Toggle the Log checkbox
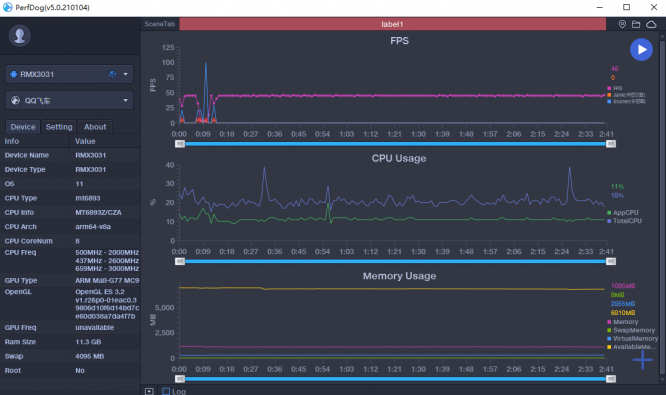666x395 pixels. pos(166,391)
